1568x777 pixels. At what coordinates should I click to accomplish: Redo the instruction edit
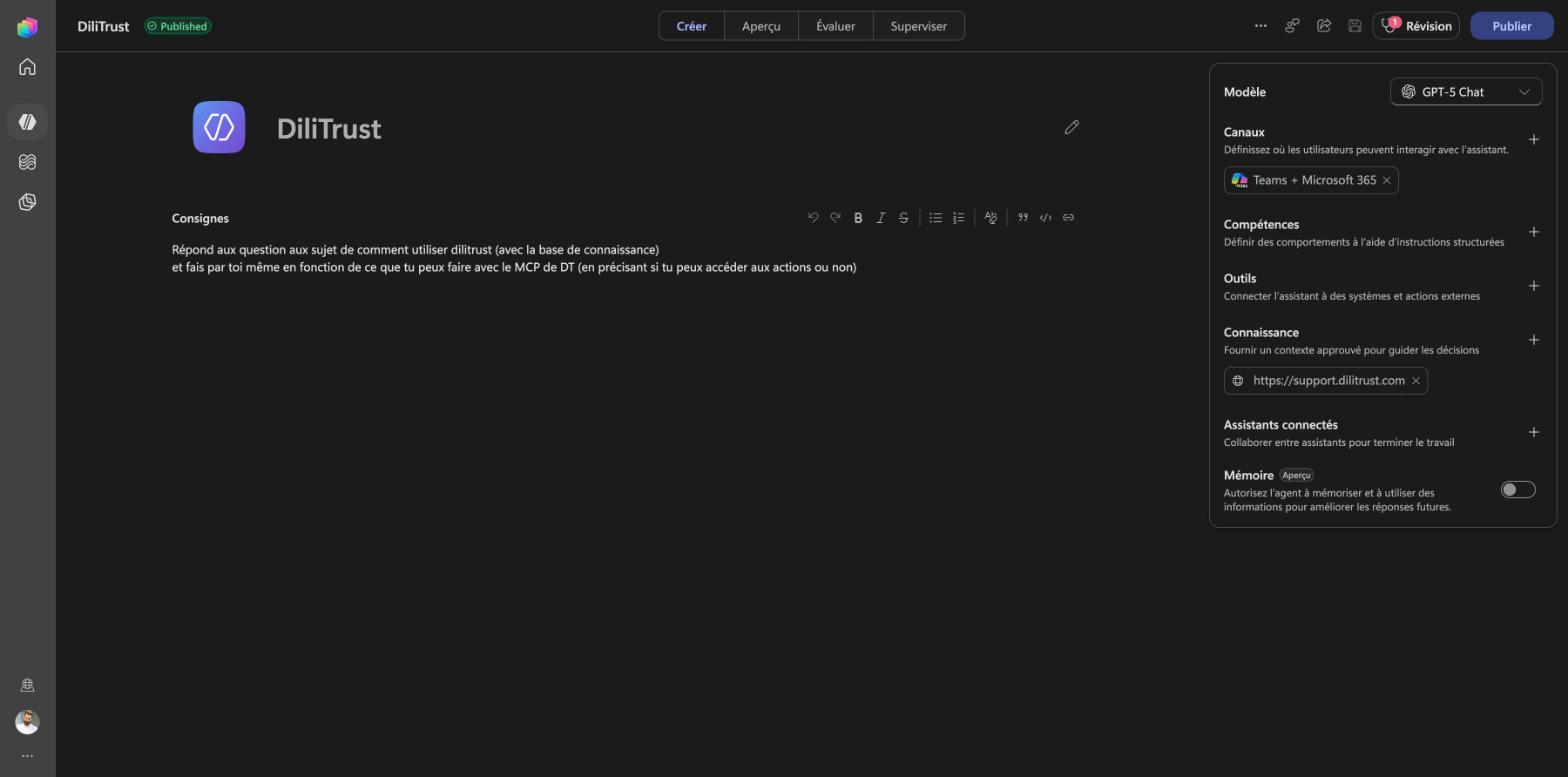click(836, 217)
